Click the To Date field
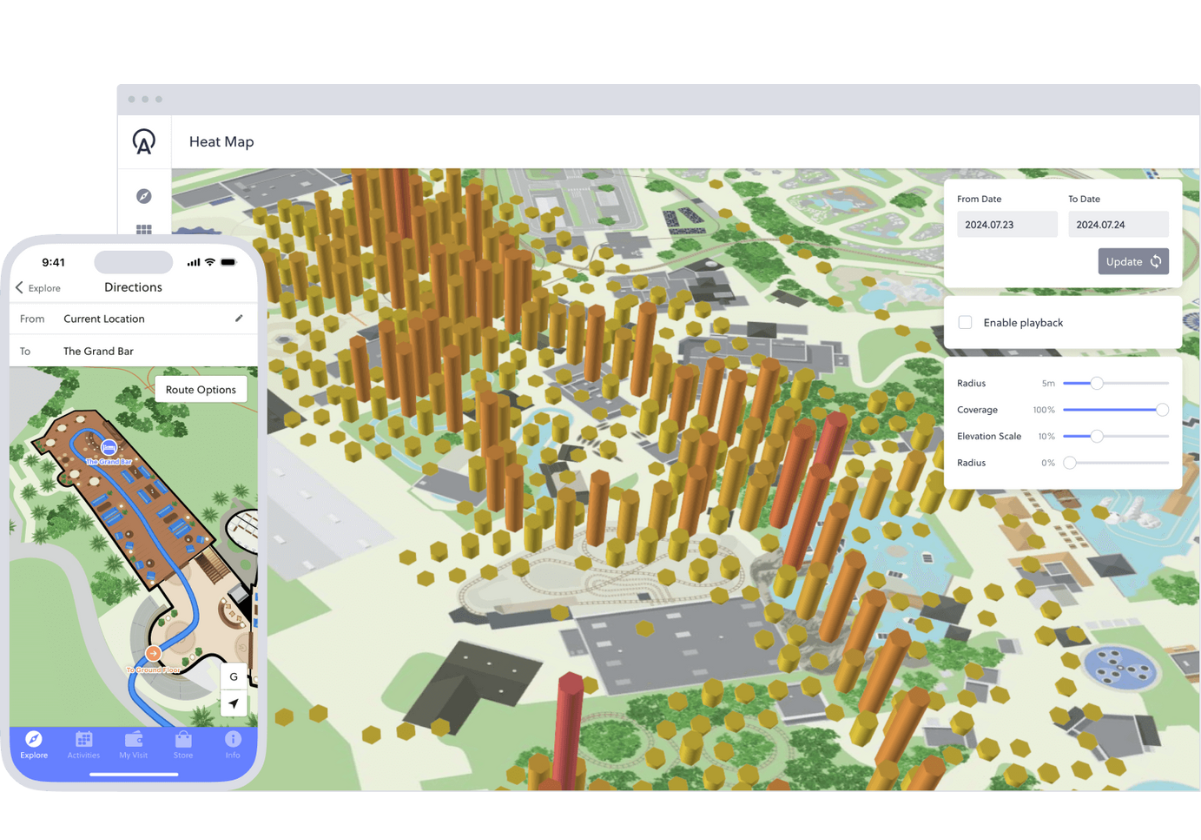This screenshot has width=1201, height=840. pyautogui.click(x=1118, y=225)
